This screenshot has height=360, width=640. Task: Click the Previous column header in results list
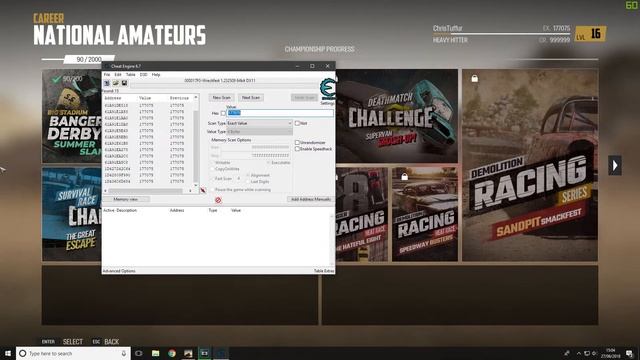point(180,98)
